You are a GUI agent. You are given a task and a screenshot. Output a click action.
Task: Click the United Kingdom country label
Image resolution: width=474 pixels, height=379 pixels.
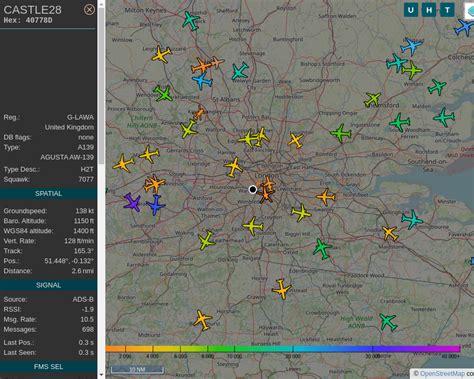69,127
